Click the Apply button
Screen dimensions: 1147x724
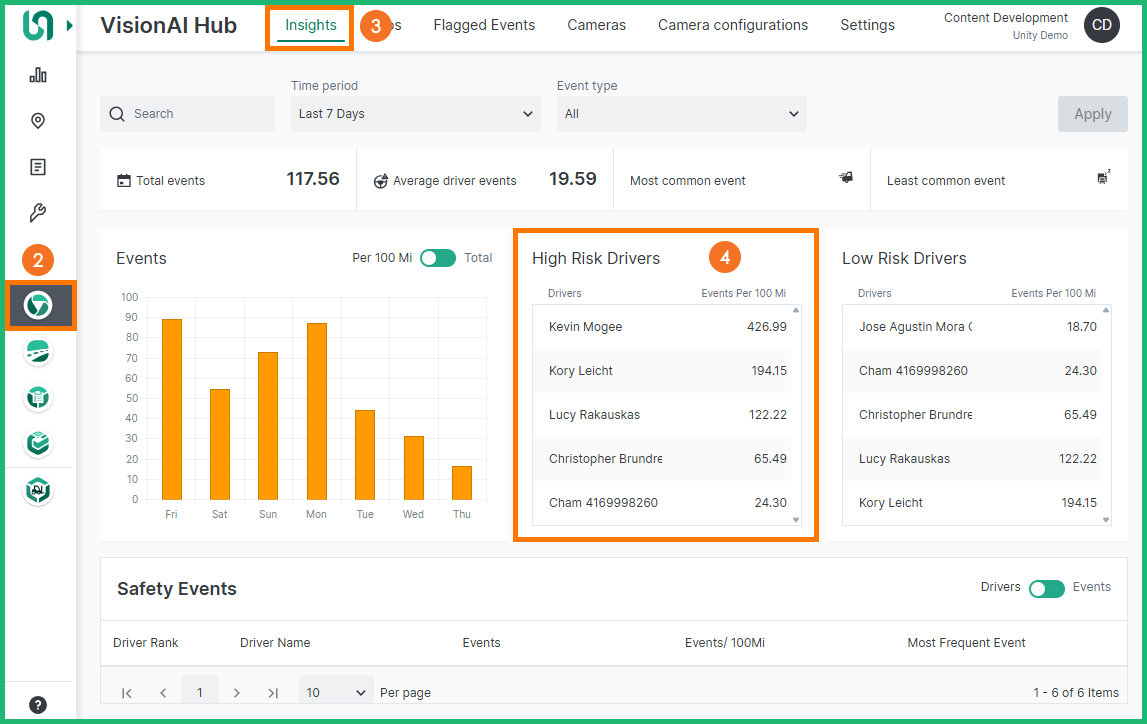(x=1092, y=114)
